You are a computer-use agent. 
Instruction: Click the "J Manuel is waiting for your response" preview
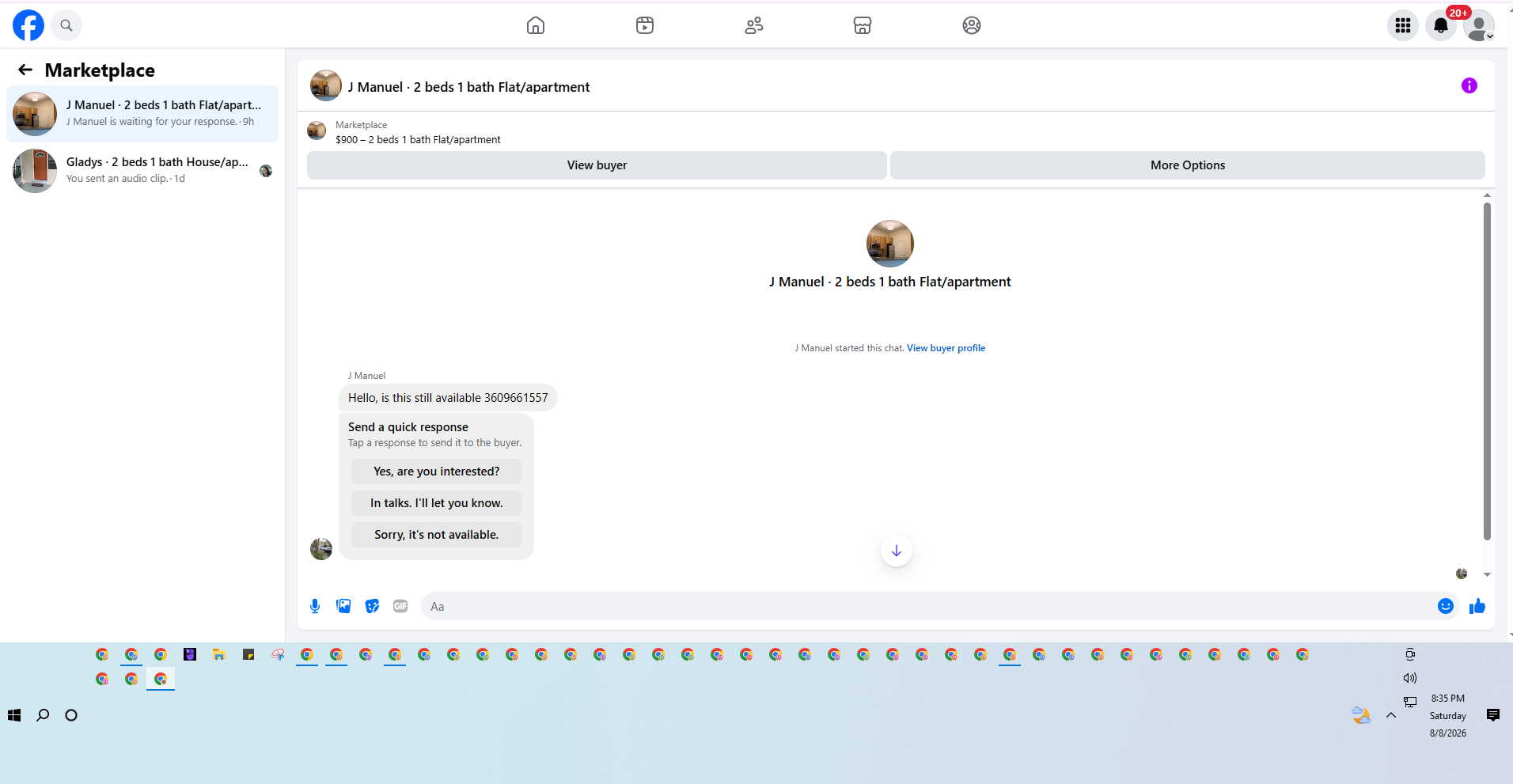coord(152,122)
